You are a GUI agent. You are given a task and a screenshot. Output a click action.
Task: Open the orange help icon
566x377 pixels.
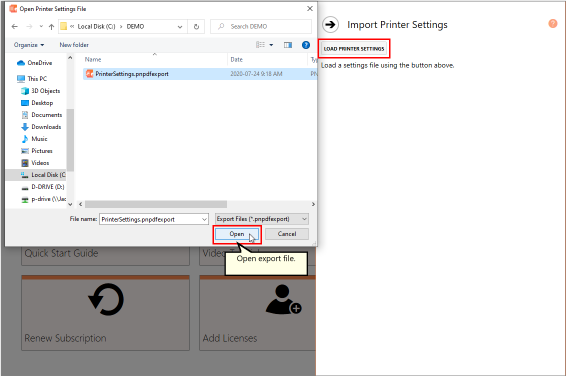pyautogui.click(x=553, y=23)
